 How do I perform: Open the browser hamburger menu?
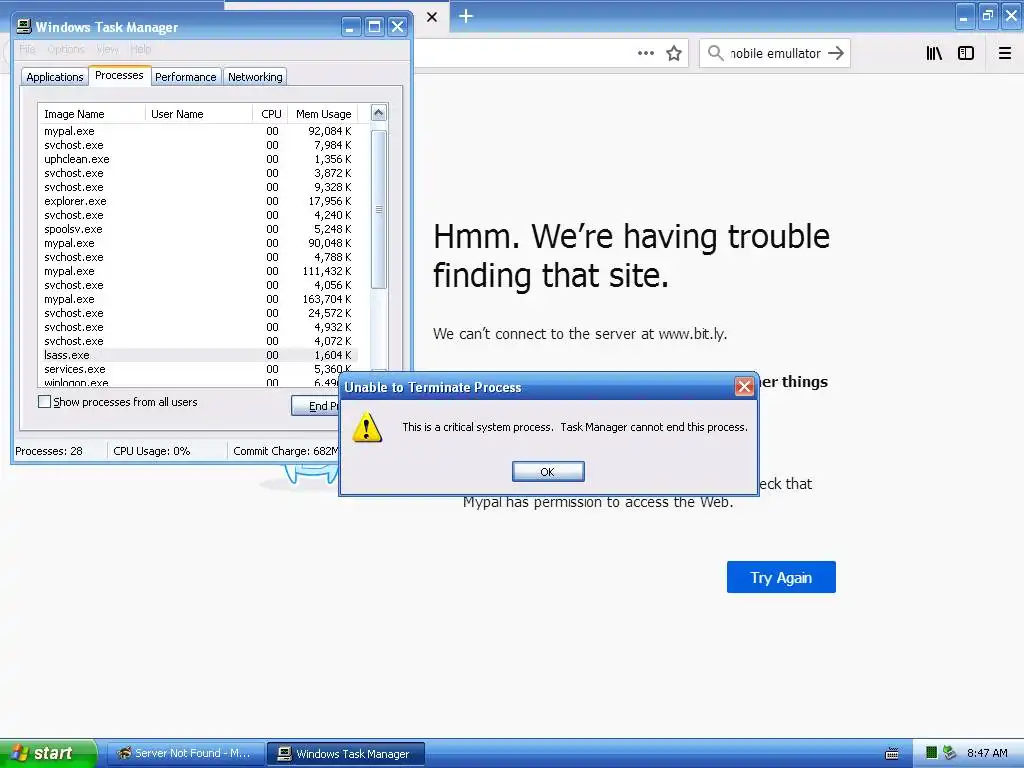click(x=1005, y=53)
